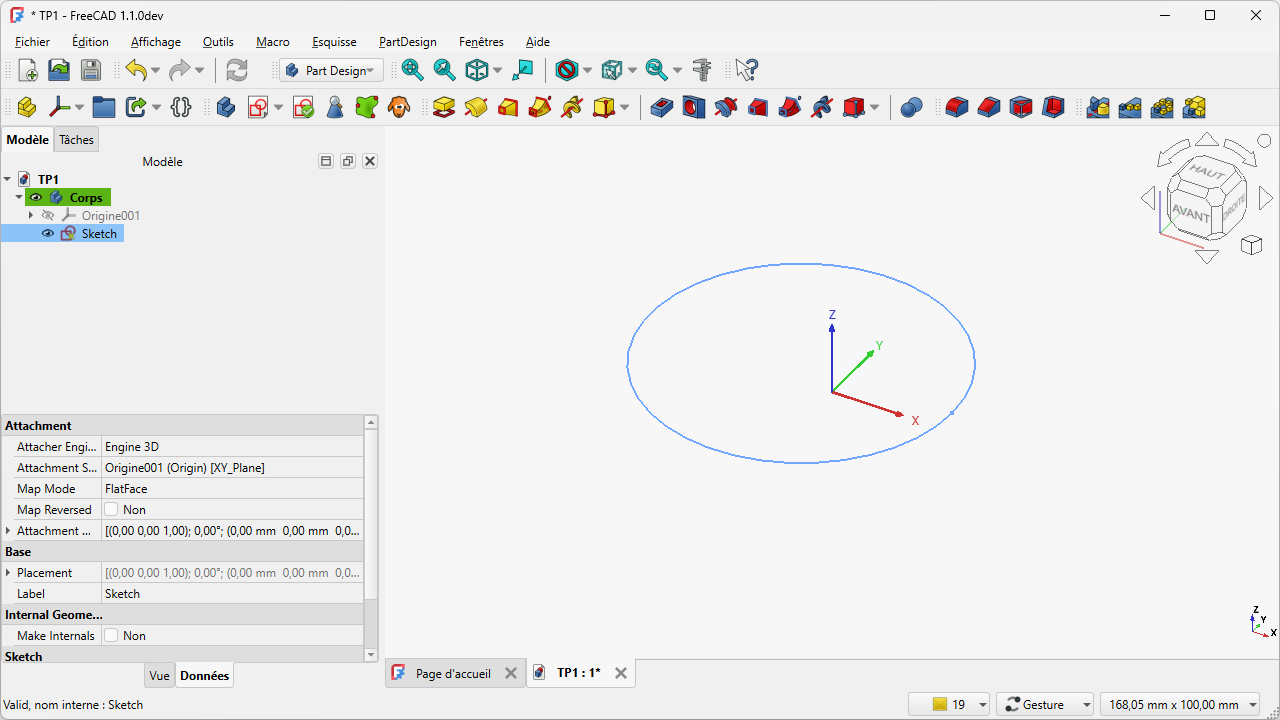The image size is (1280, 720).
Task: Click the Label field containing Sketch
Action: [232, 594]
